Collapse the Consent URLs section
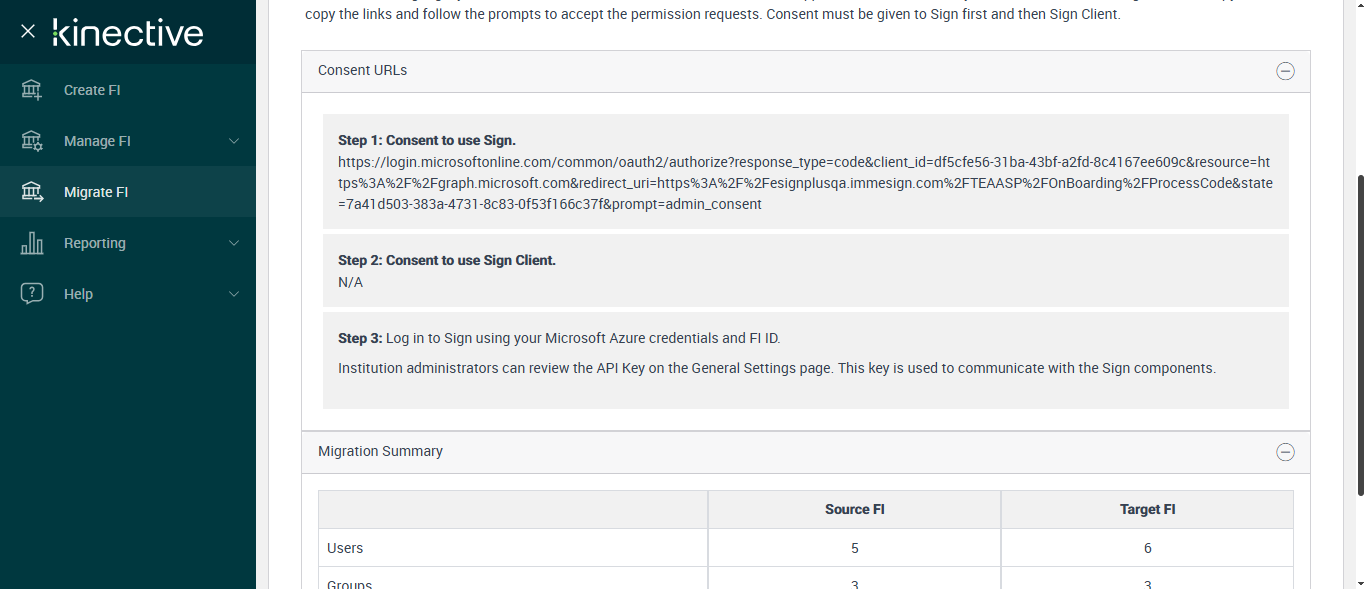Screen dimensions: 1366x589 1285,71
